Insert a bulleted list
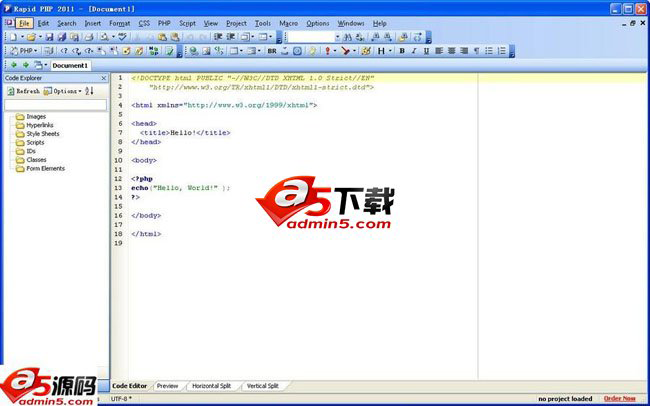 pos(489,51)
